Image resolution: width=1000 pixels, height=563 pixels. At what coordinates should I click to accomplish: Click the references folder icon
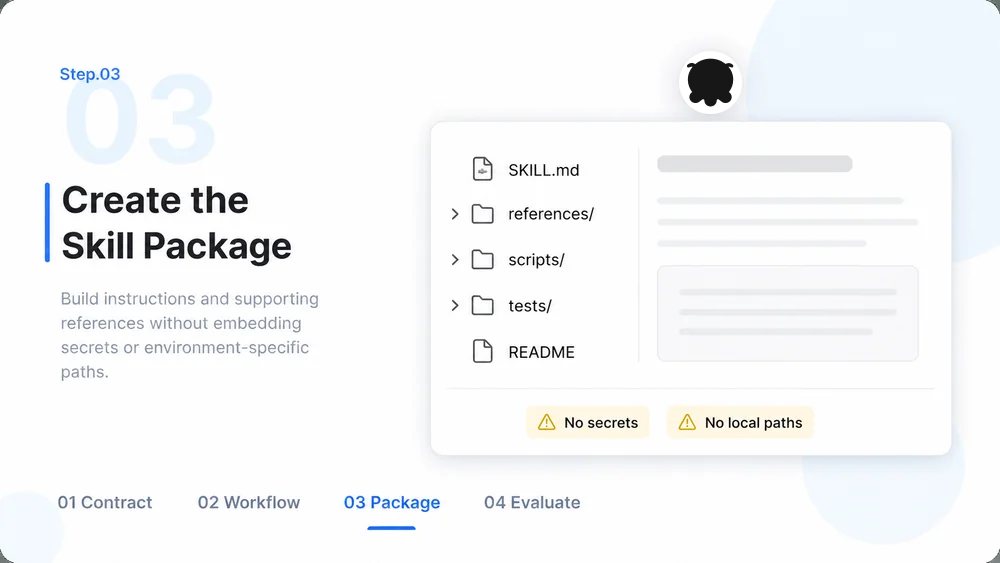(x=482, y=214)
